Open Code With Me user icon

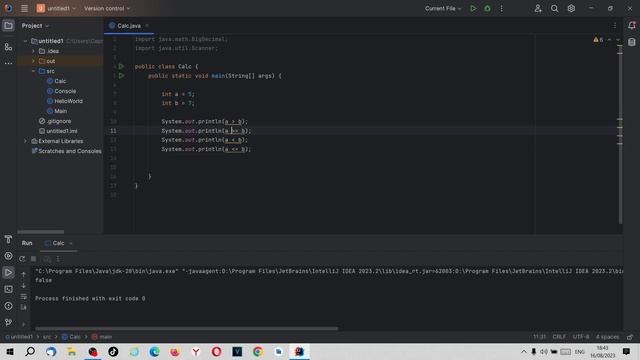click(x=538, y=8)
